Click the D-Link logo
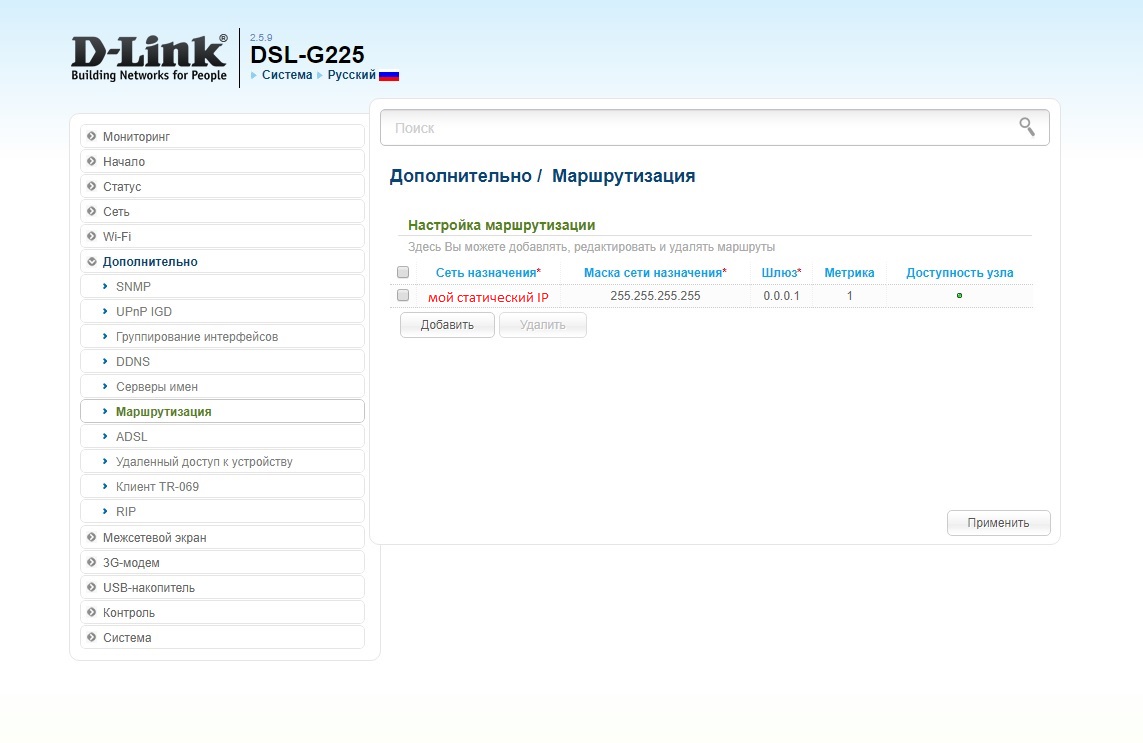This screenshot has height=743, width=1143. coord(149,58)
